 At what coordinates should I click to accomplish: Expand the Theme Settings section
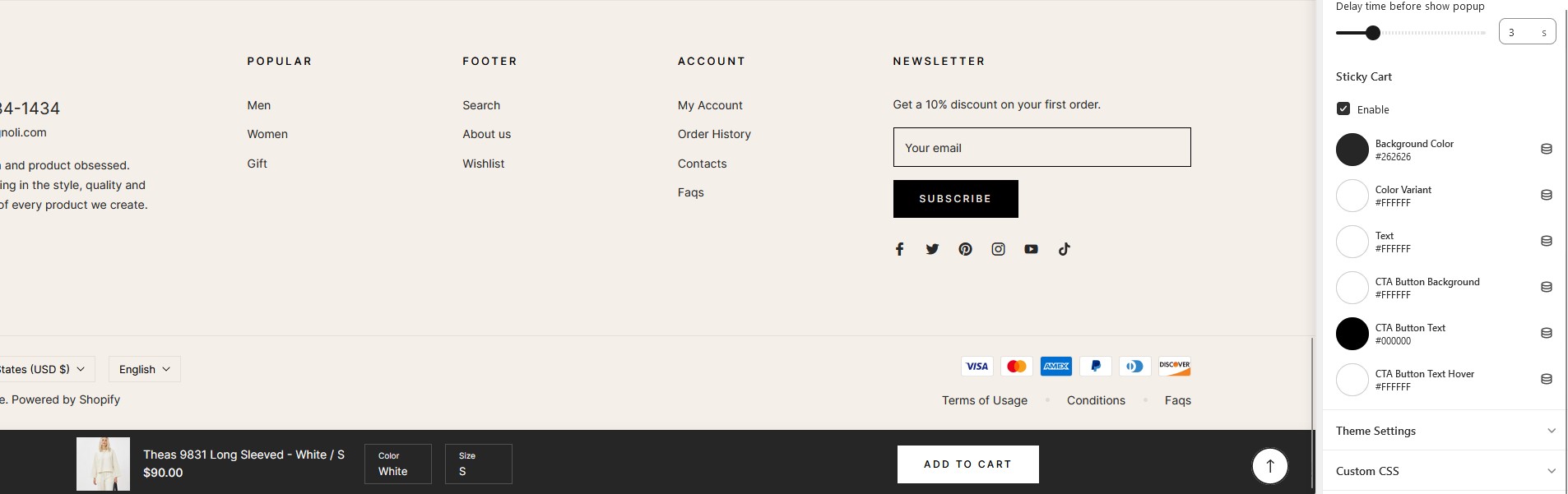(1445, 431)
